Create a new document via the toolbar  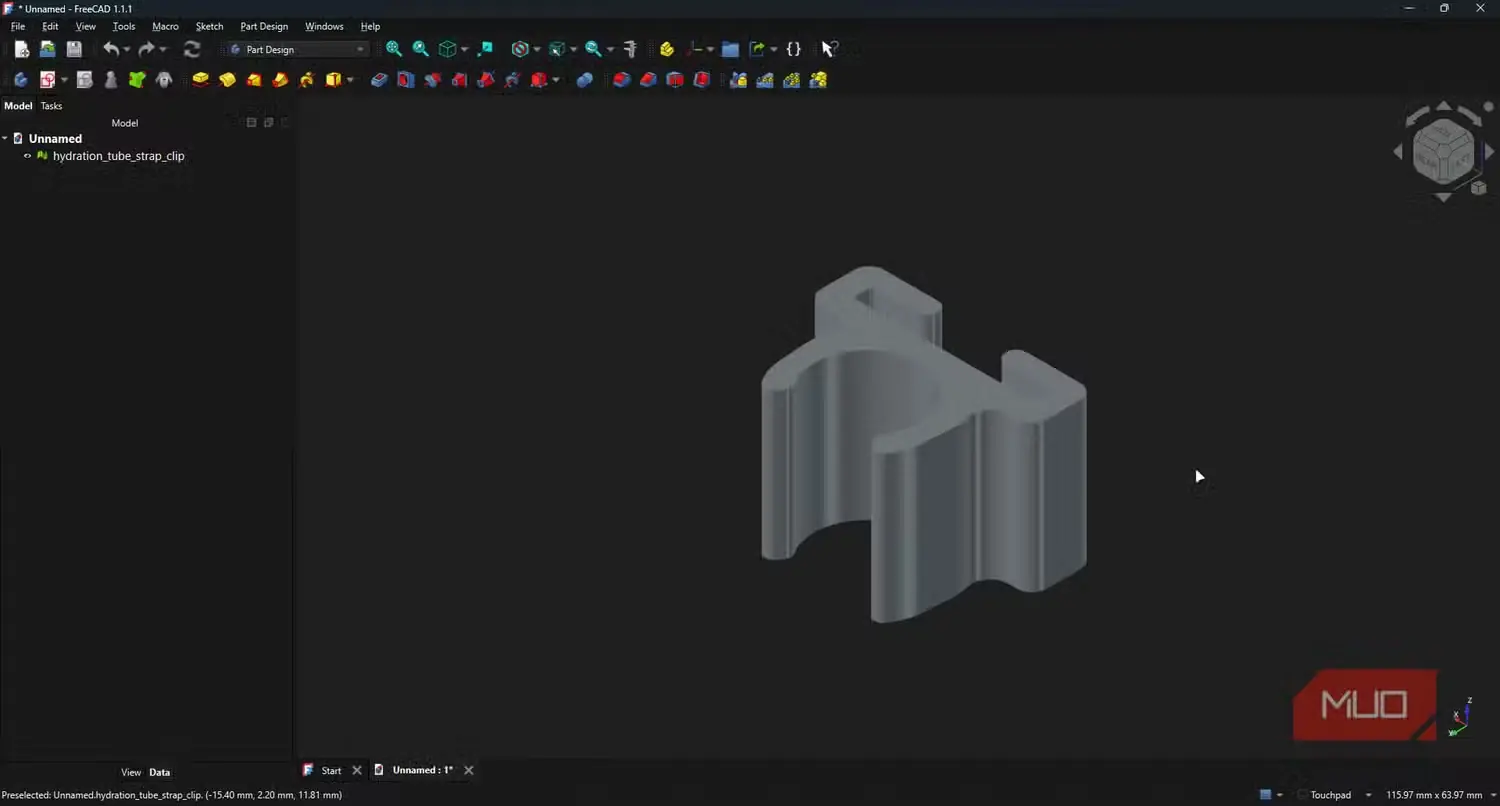coord(21,49)
